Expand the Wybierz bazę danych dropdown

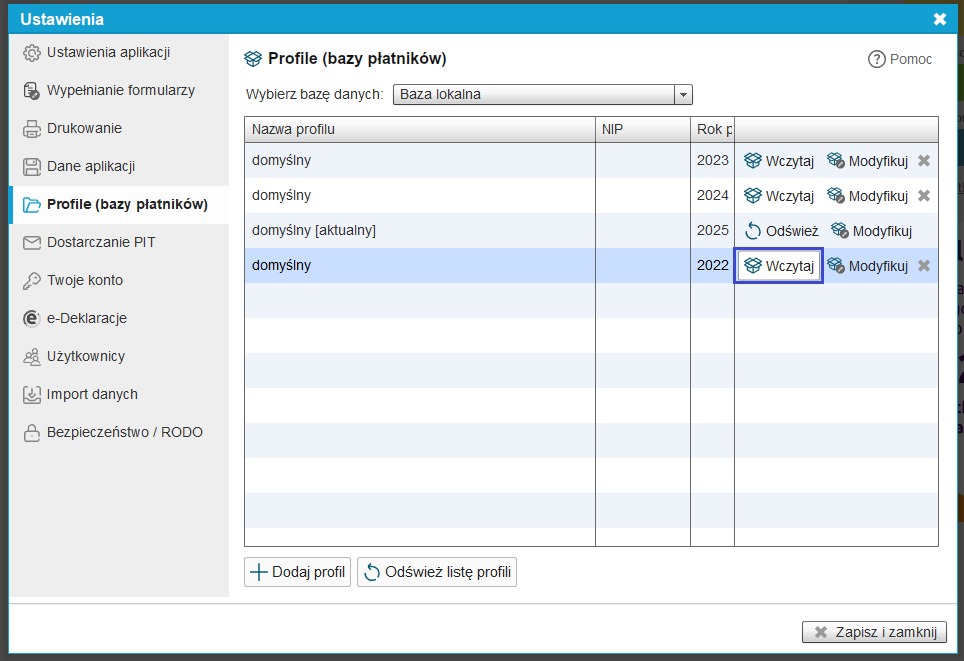tap(683, 95)
